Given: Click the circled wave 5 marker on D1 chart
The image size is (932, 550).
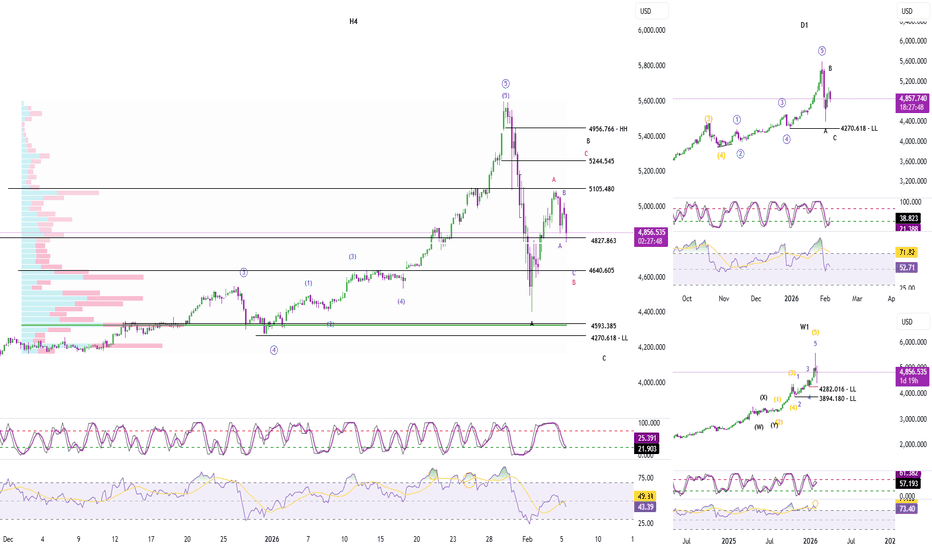Looking at the screenshot, I should (822, 50).
